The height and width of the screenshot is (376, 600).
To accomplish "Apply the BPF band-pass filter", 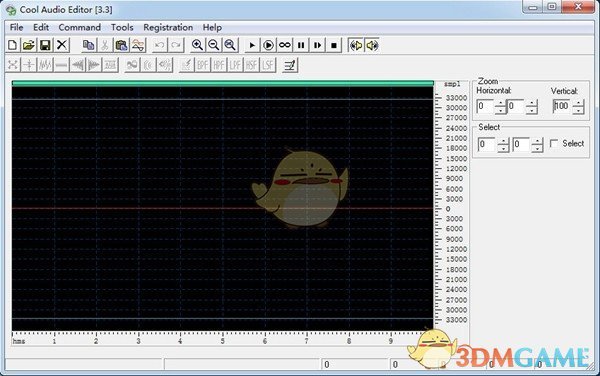I will pos(203,65).
